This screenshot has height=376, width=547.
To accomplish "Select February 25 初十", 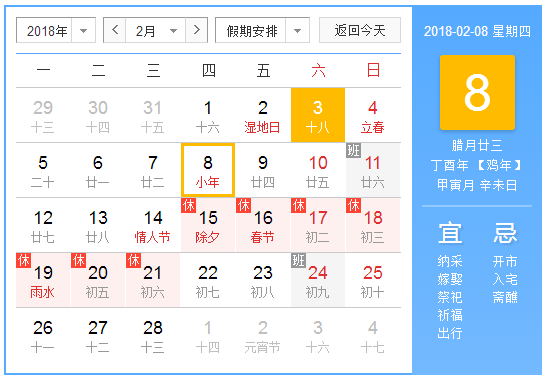I will [x=373, y=280].
